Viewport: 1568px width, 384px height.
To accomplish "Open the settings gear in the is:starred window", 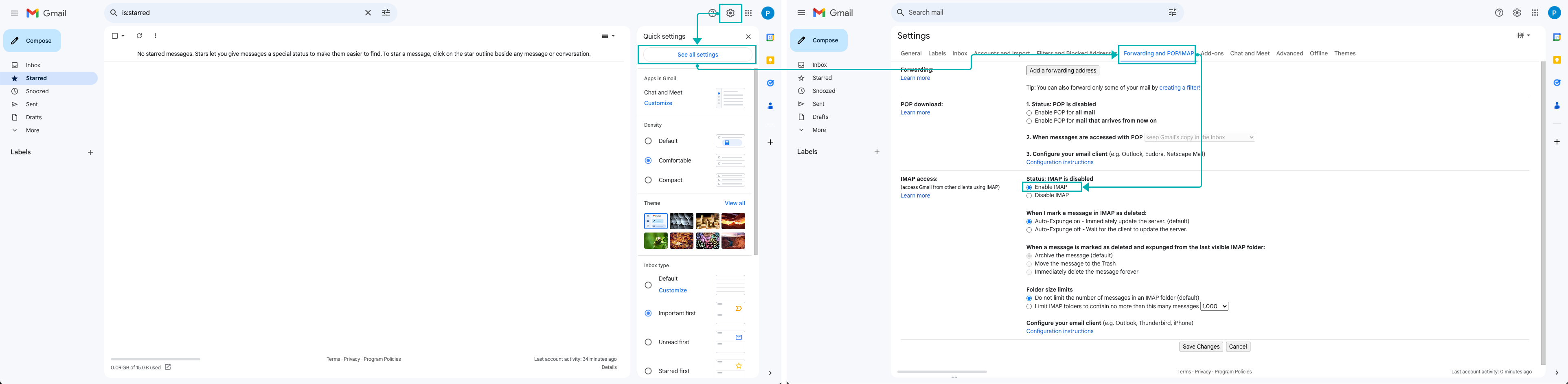I will tap(730, 13).
